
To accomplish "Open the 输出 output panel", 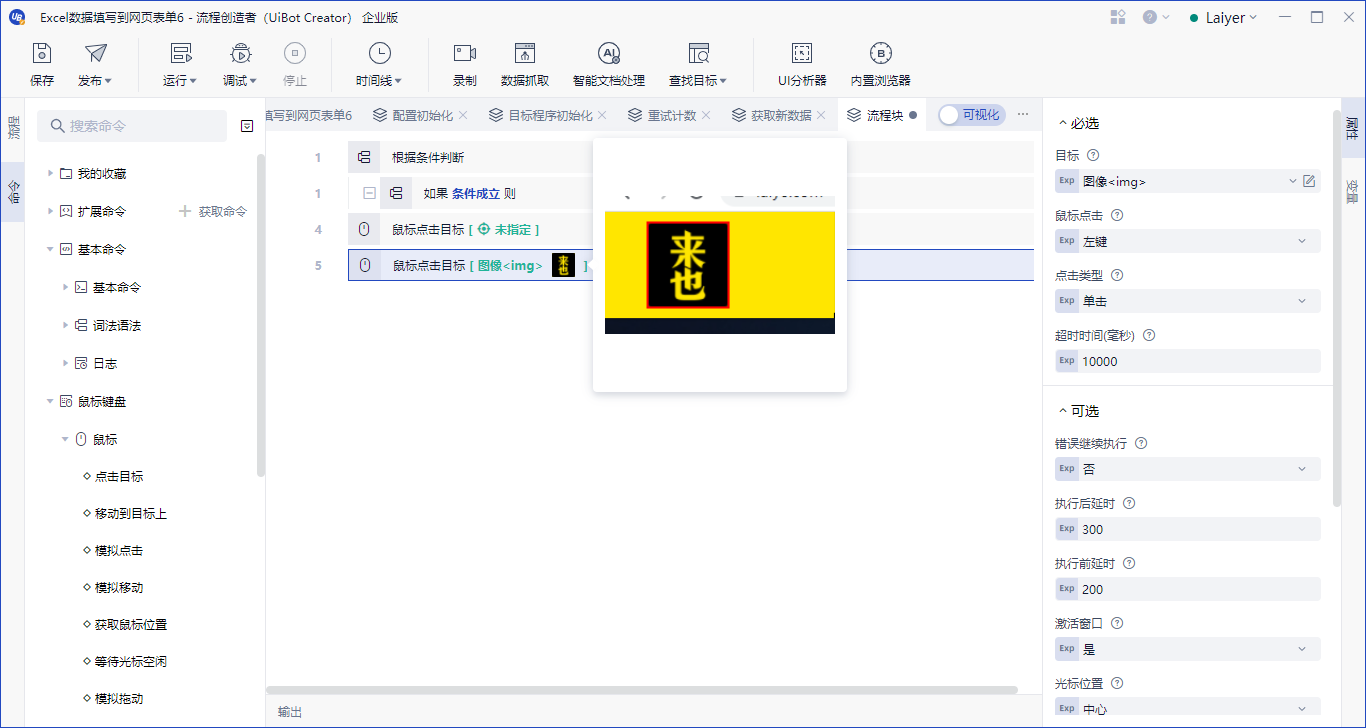I will tap(290, 712).
